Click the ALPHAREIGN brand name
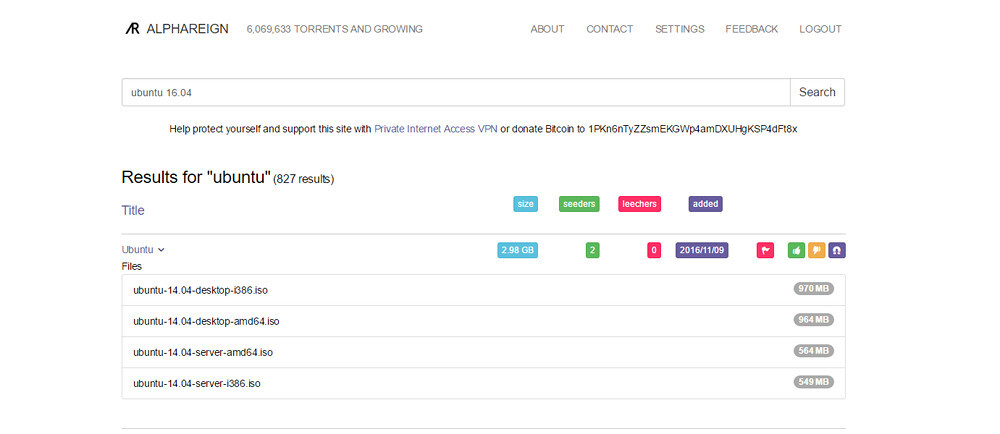The width and height of the screenshot is (1000, 434). (188, 29)
